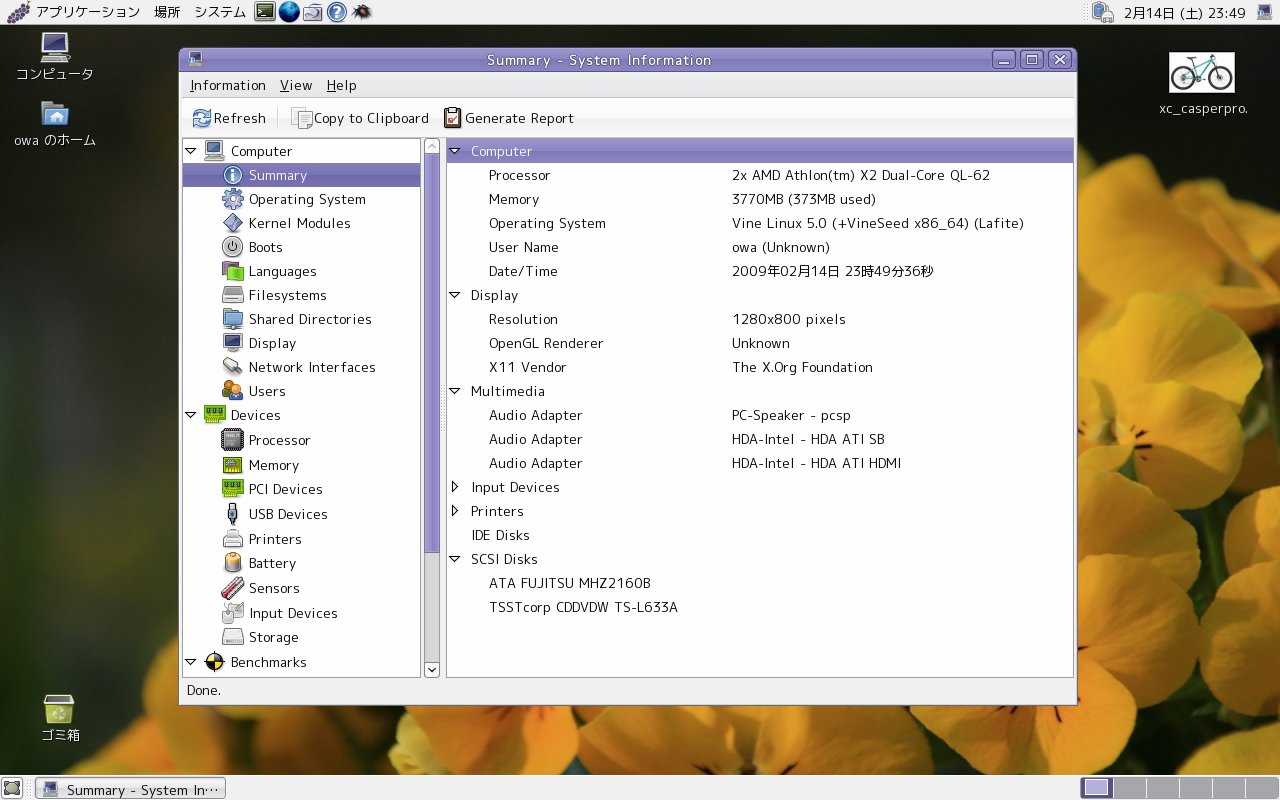Image resolution: width=1280 pixels, height=800 pixels.
Task: Select the PCI Devices card icon
Action: (x=232, y=489)
